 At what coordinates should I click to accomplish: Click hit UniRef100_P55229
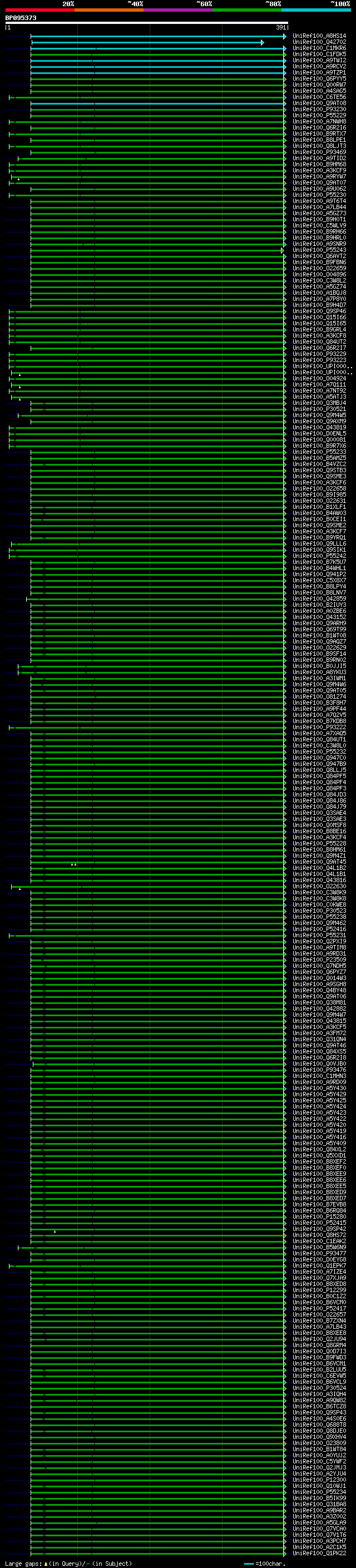[319, 116]
